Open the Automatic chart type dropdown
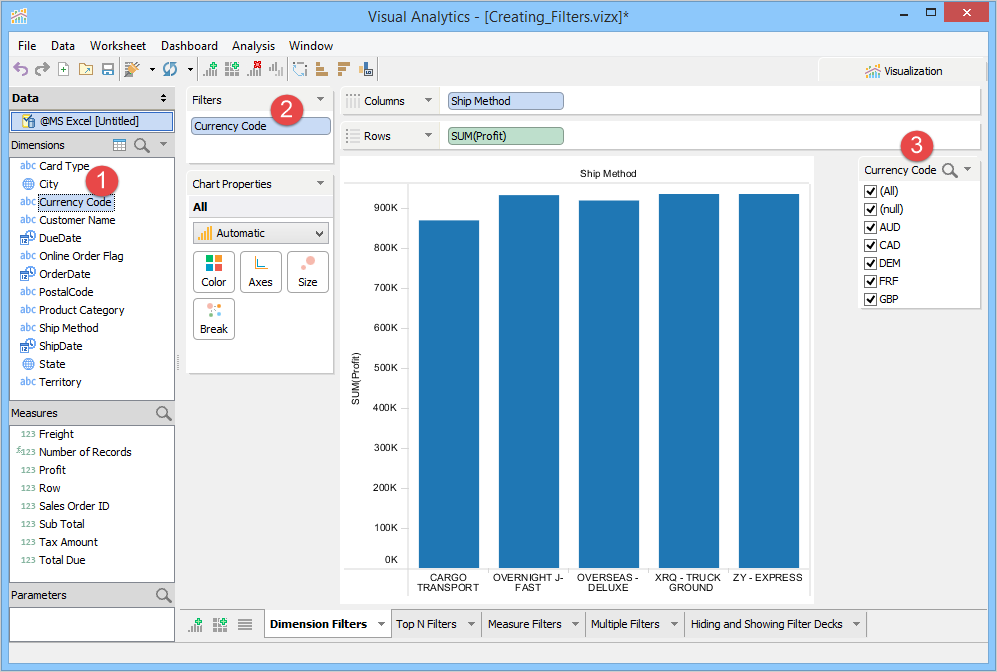997x672 pixels. [260, 233]
